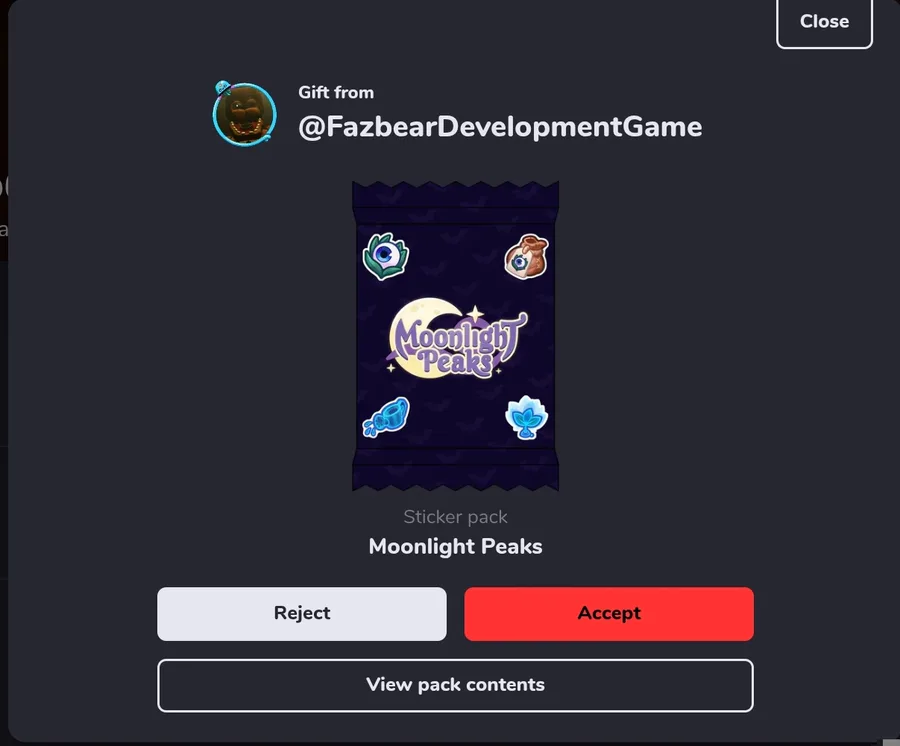Open View pack contents
This screenshot has width=900, height=746.
455,685
